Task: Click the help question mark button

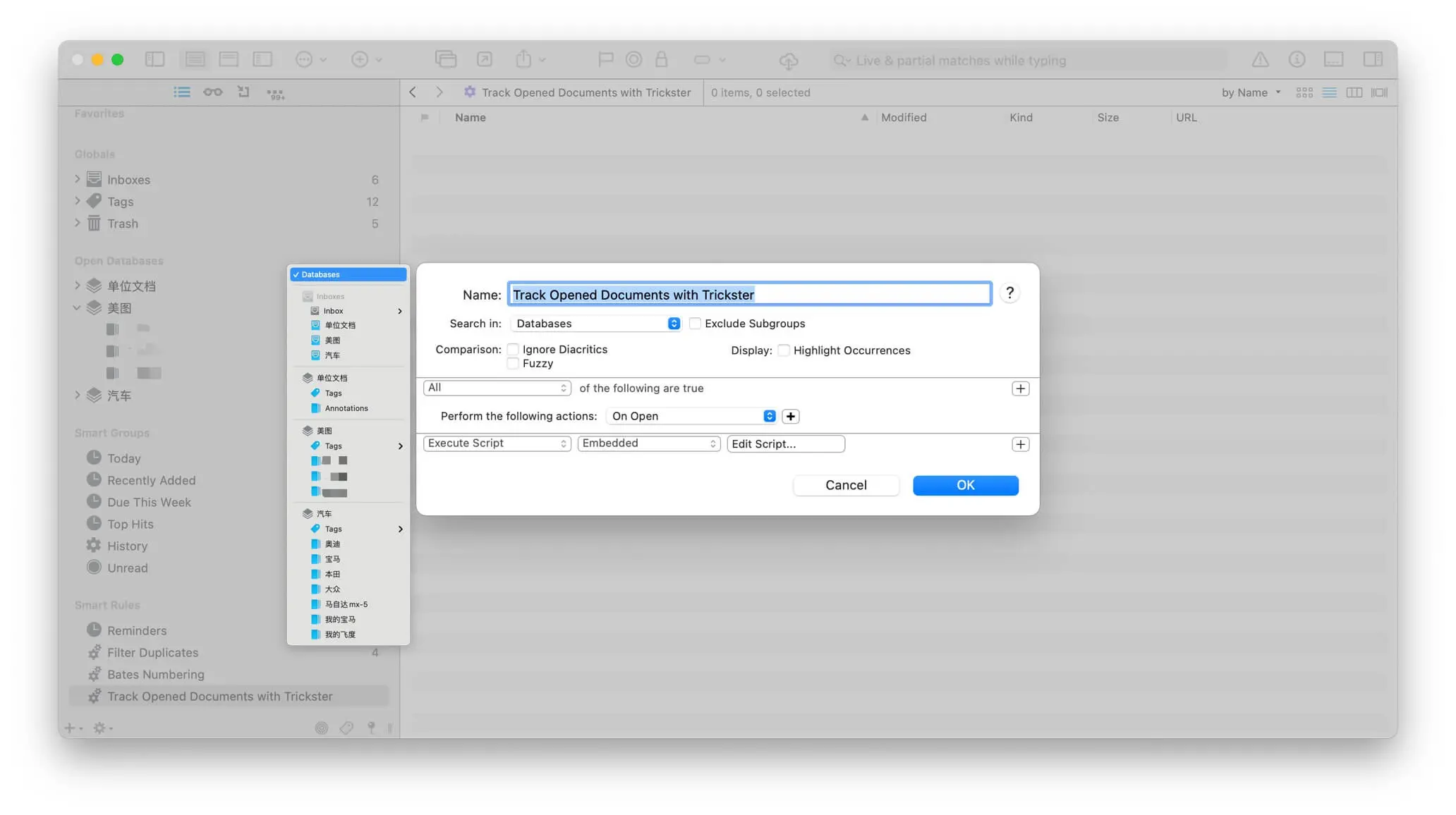Action: (x=1009, y=293)
